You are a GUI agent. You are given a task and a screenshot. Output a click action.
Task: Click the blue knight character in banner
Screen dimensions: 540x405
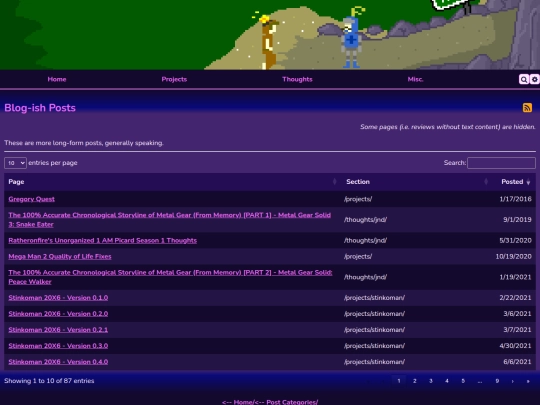pyautogui.click(x=351, y=41)
